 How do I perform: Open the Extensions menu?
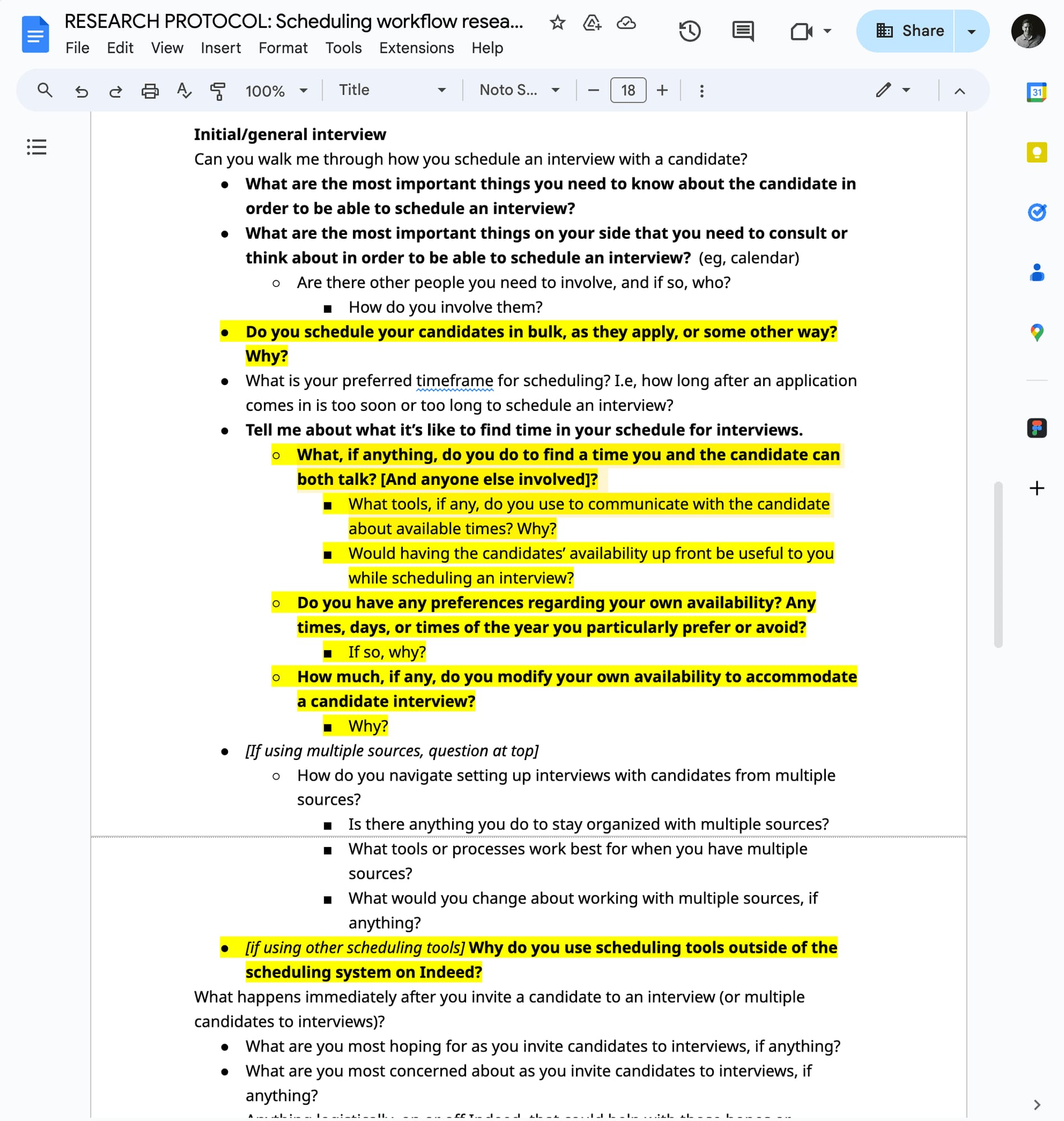pyautogui.click(x=416, y=48)
